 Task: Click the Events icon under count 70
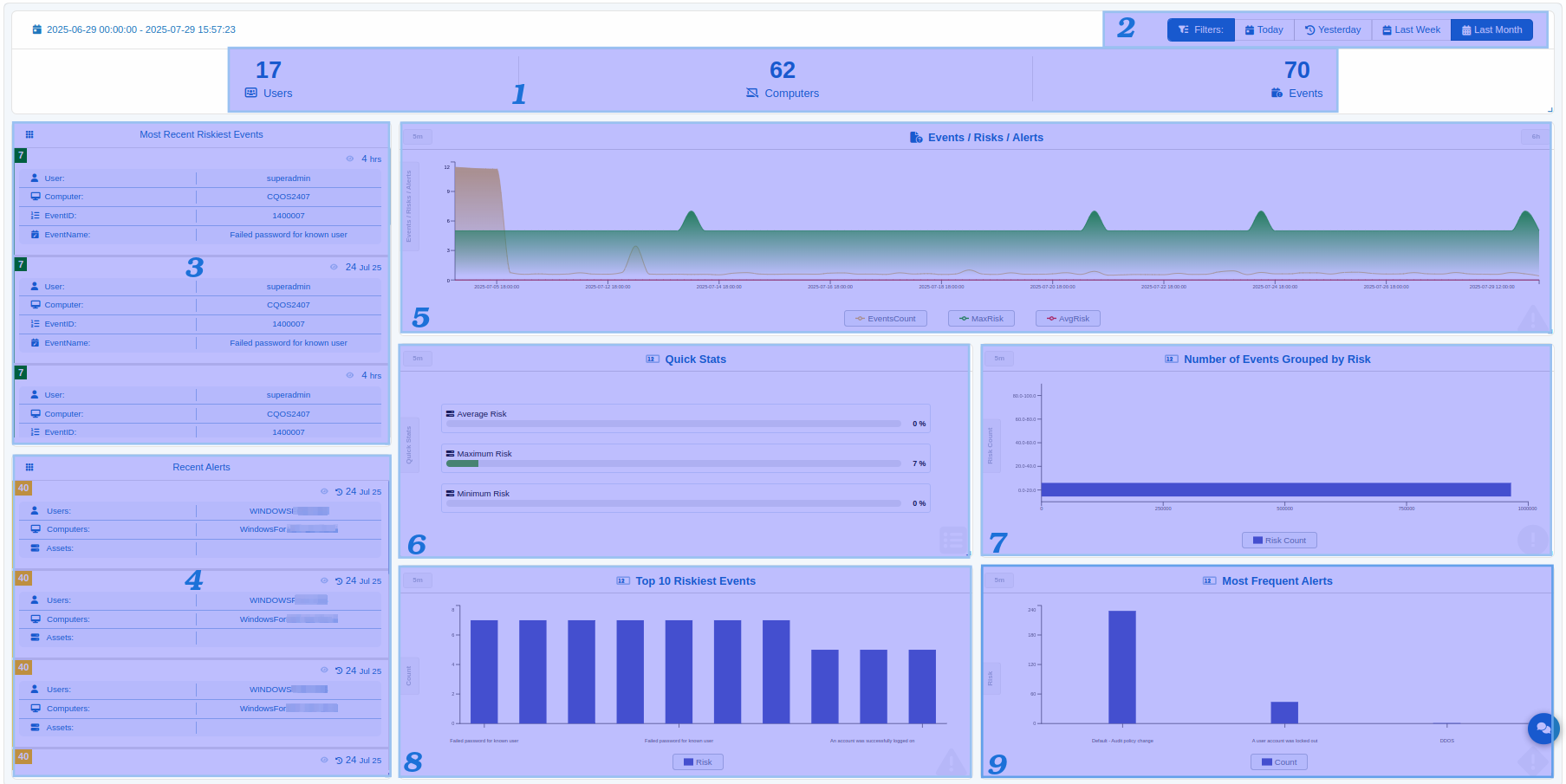point(1277,94)
